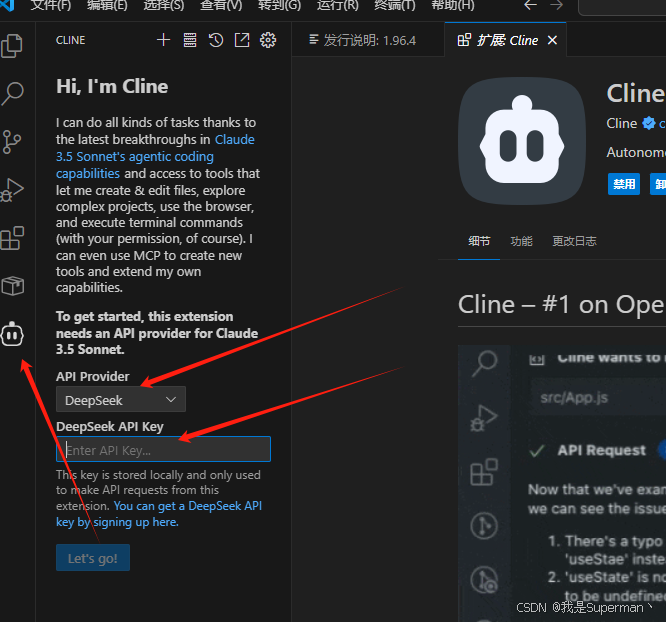Click the command center search box
The width and height of the screenshot is (666, 622).
coord(622,6)
